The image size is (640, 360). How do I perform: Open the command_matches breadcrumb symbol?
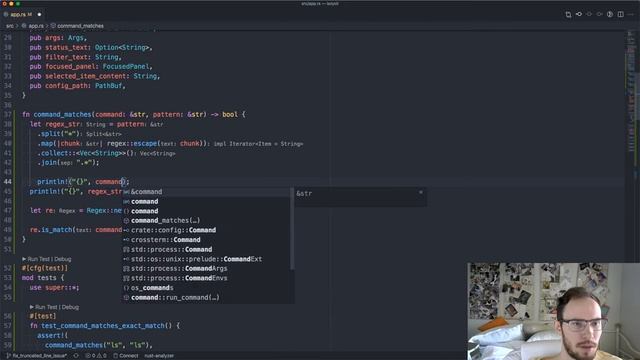[80, 26]
